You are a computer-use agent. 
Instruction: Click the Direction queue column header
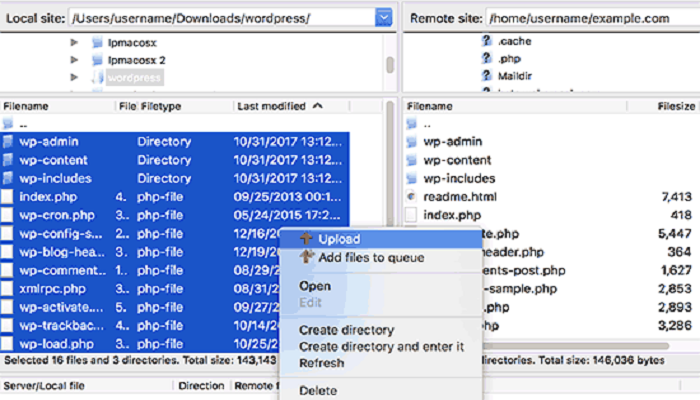[x=201, y=386]
